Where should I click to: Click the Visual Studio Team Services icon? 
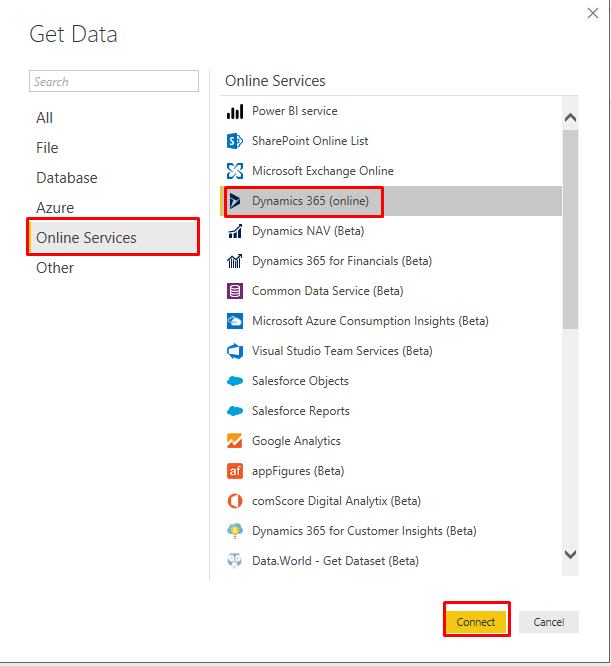pos(235,351)
